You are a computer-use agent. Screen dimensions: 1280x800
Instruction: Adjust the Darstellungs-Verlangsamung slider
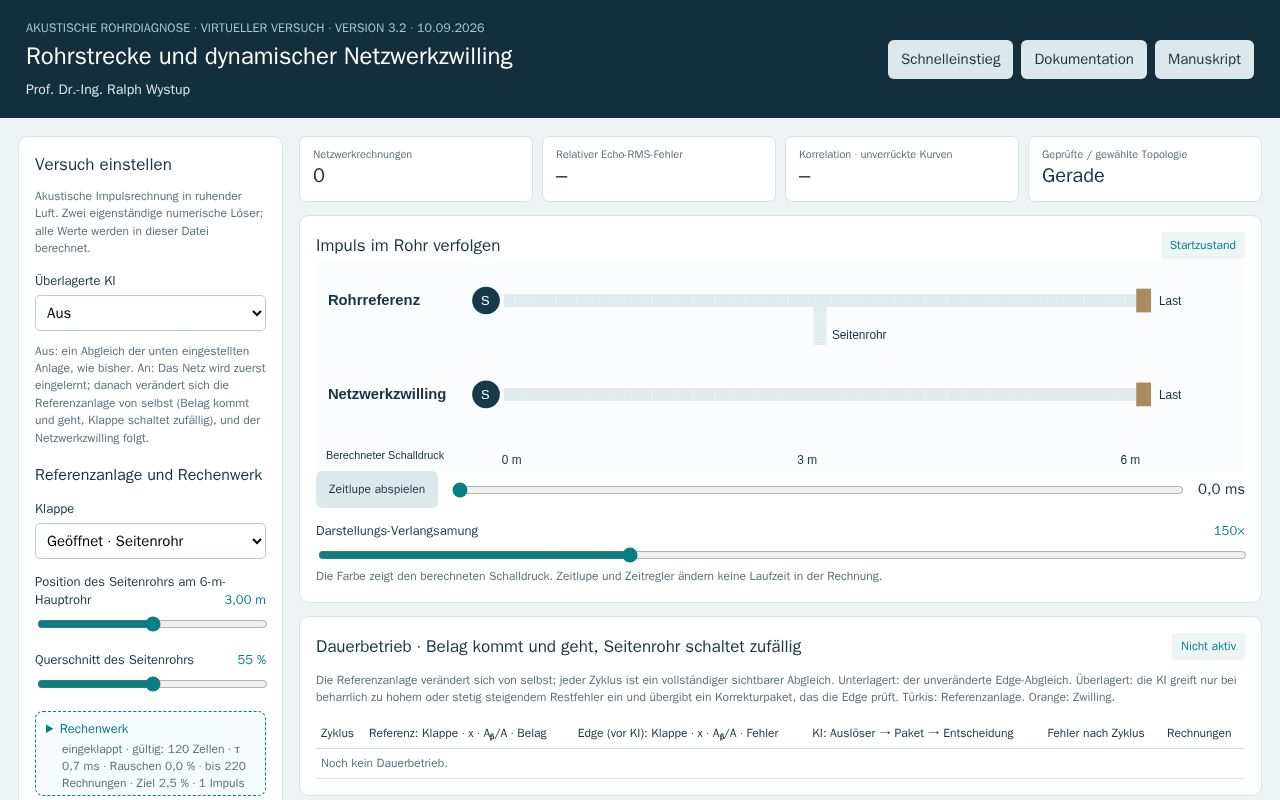click(x=782, y=555)
